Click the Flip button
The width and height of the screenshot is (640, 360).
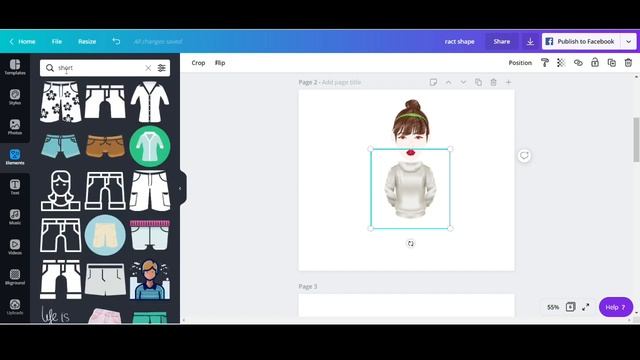(220, 63)
